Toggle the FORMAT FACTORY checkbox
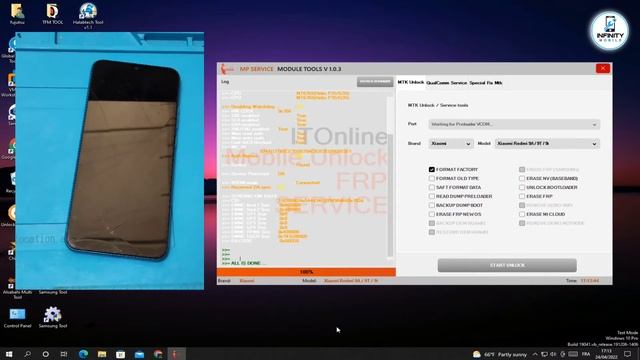The height and width of the screenshot is (360, 640). tap(431, 169)
